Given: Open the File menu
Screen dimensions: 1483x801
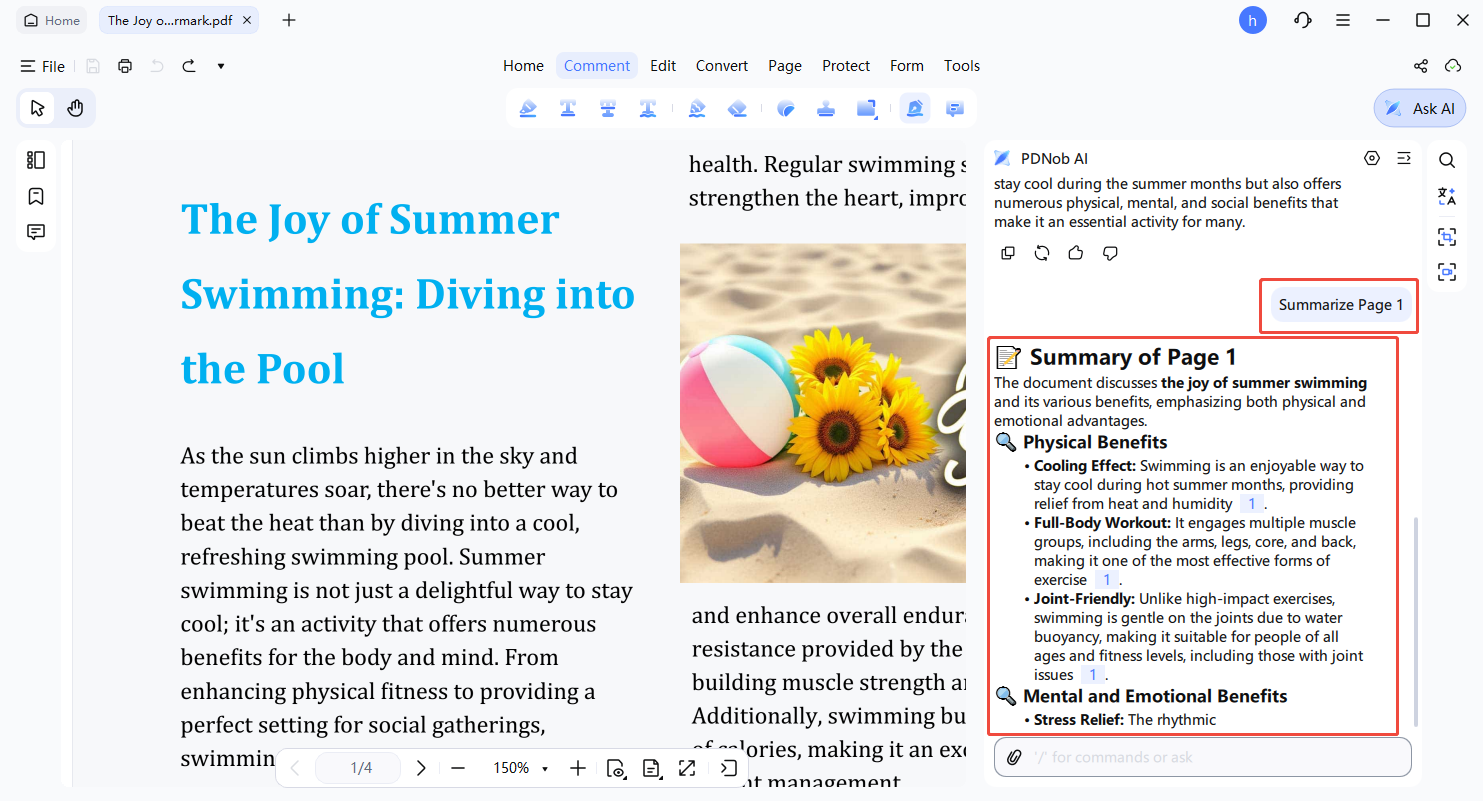Looking at the screenshot, I should [43, 66].
